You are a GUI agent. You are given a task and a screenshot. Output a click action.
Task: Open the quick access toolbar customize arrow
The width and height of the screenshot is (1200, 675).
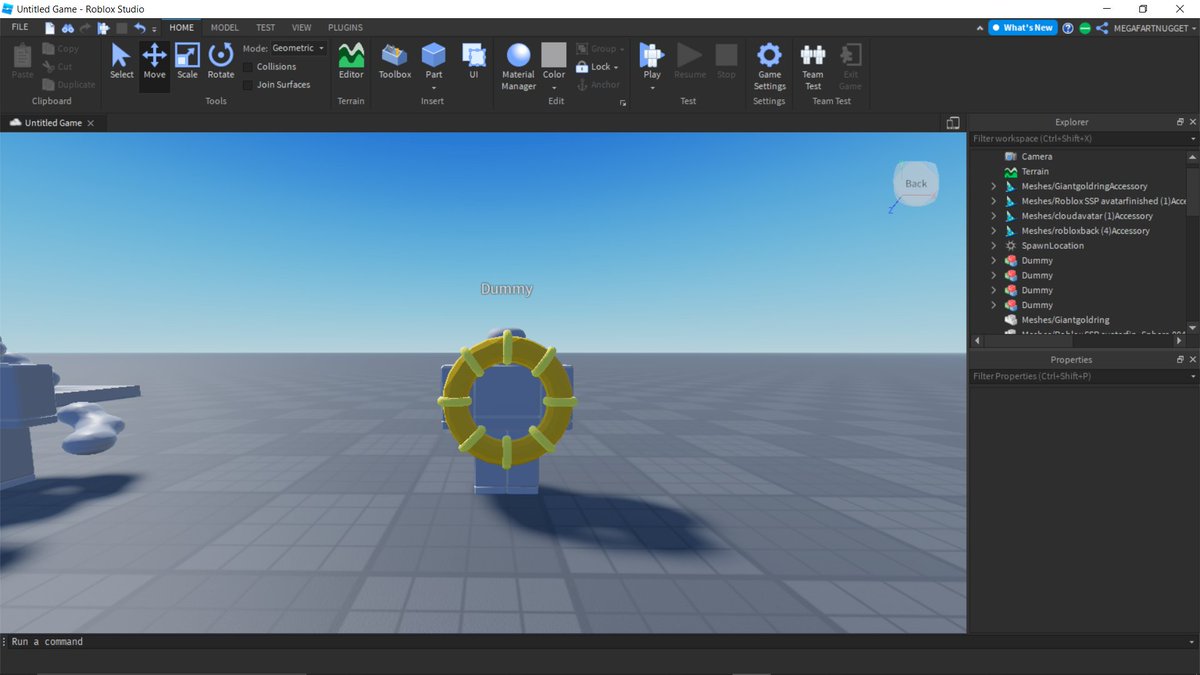[154, 29]
